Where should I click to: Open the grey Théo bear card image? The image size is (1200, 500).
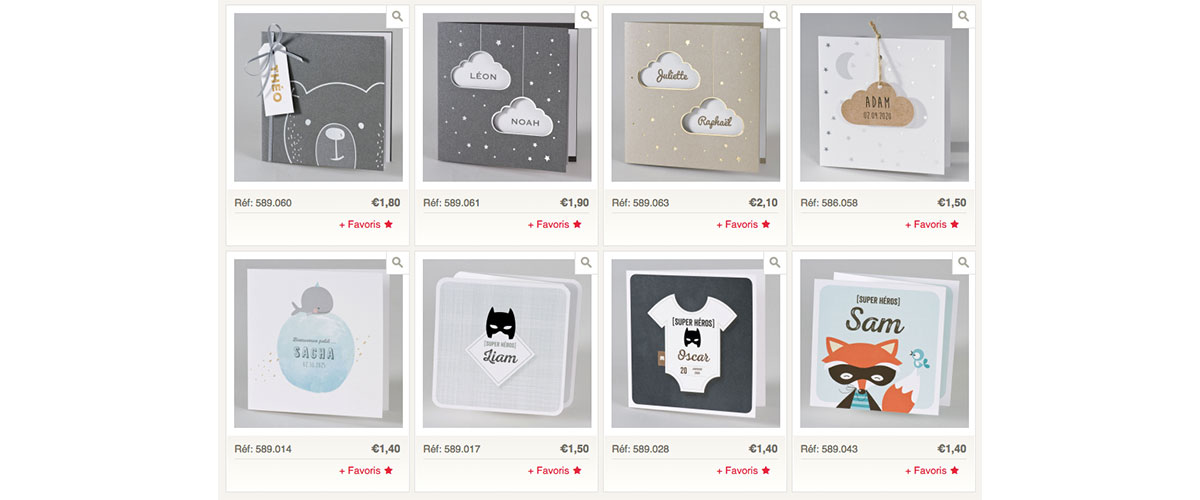coord(318,97)
